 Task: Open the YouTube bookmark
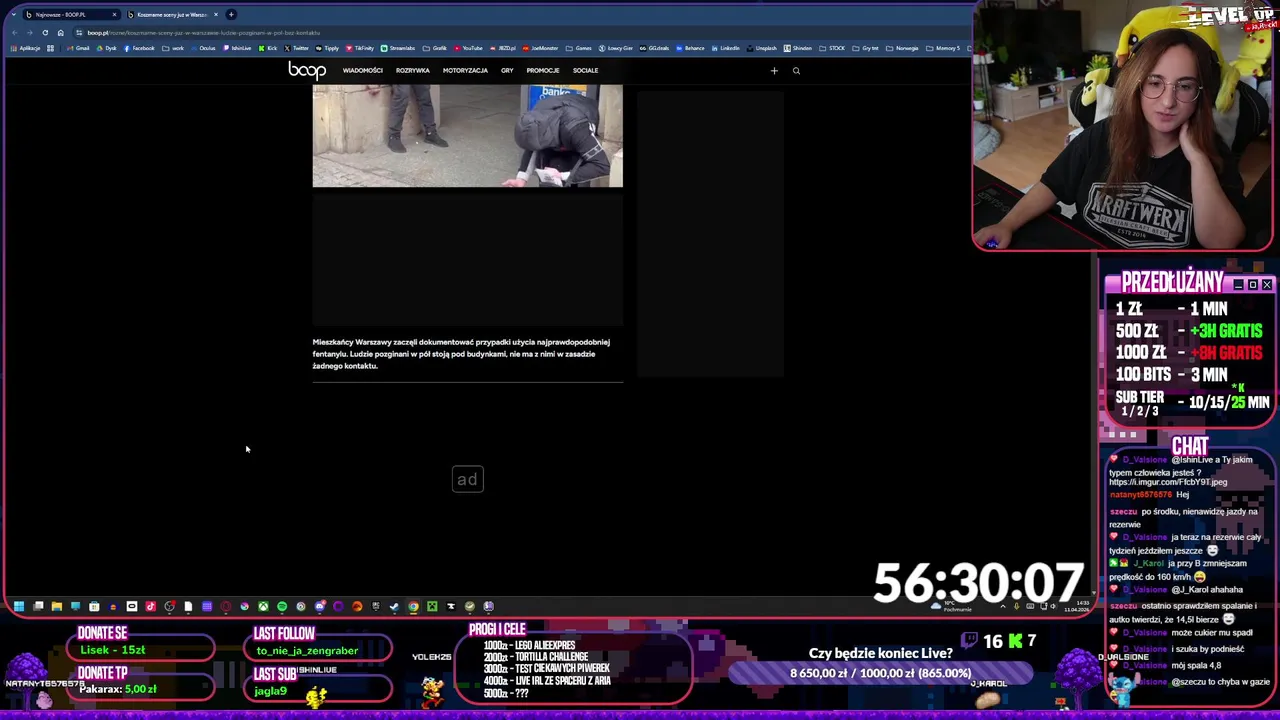pyautogui.click(x=468, y=48)
